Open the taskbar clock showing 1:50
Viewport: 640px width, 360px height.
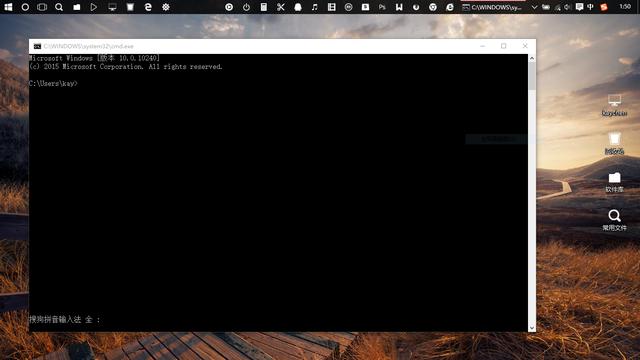coord(625,7)
